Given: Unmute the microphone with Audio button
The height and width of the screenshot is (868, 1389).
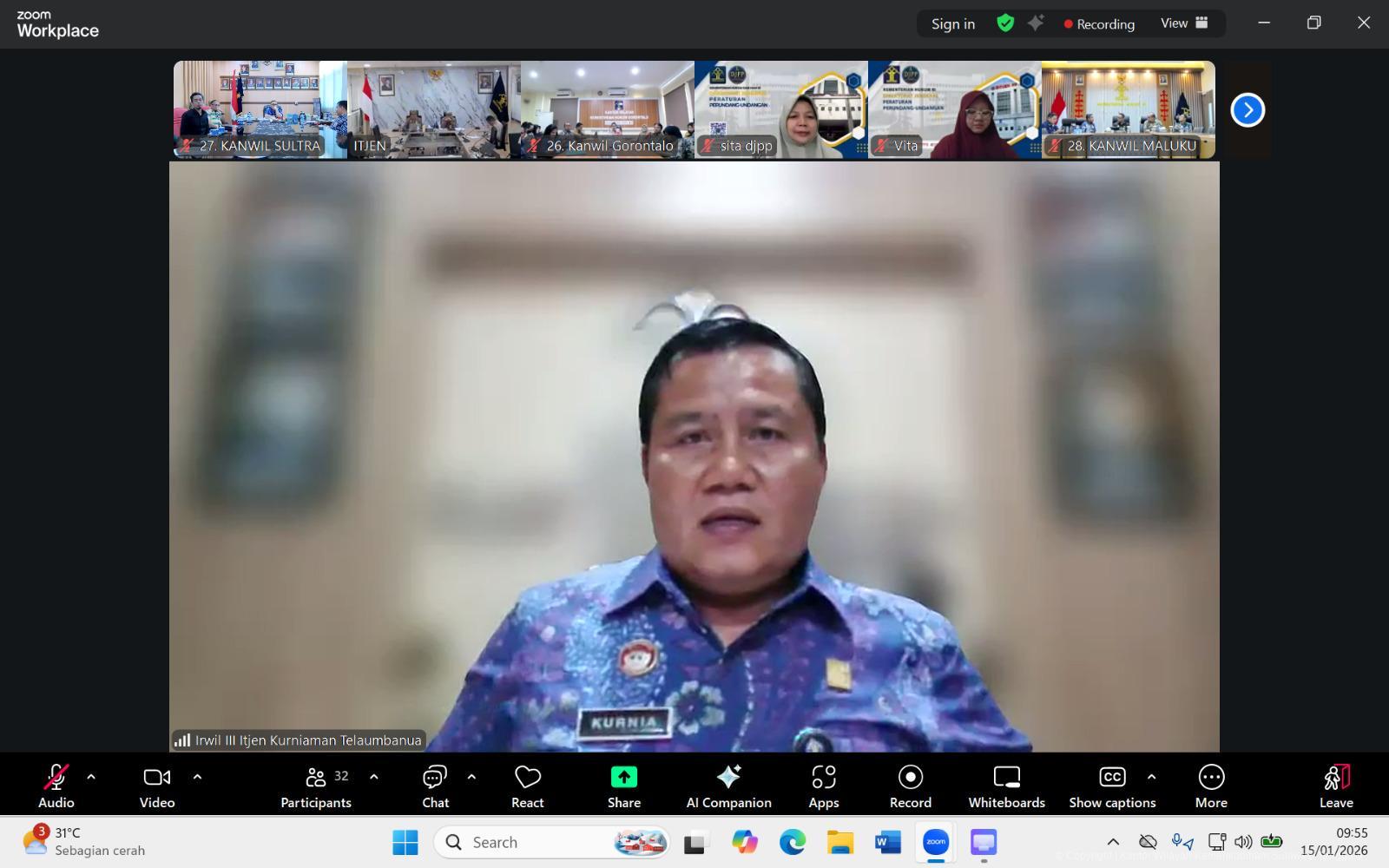Looking at the screenshot, I should [56, 786].
